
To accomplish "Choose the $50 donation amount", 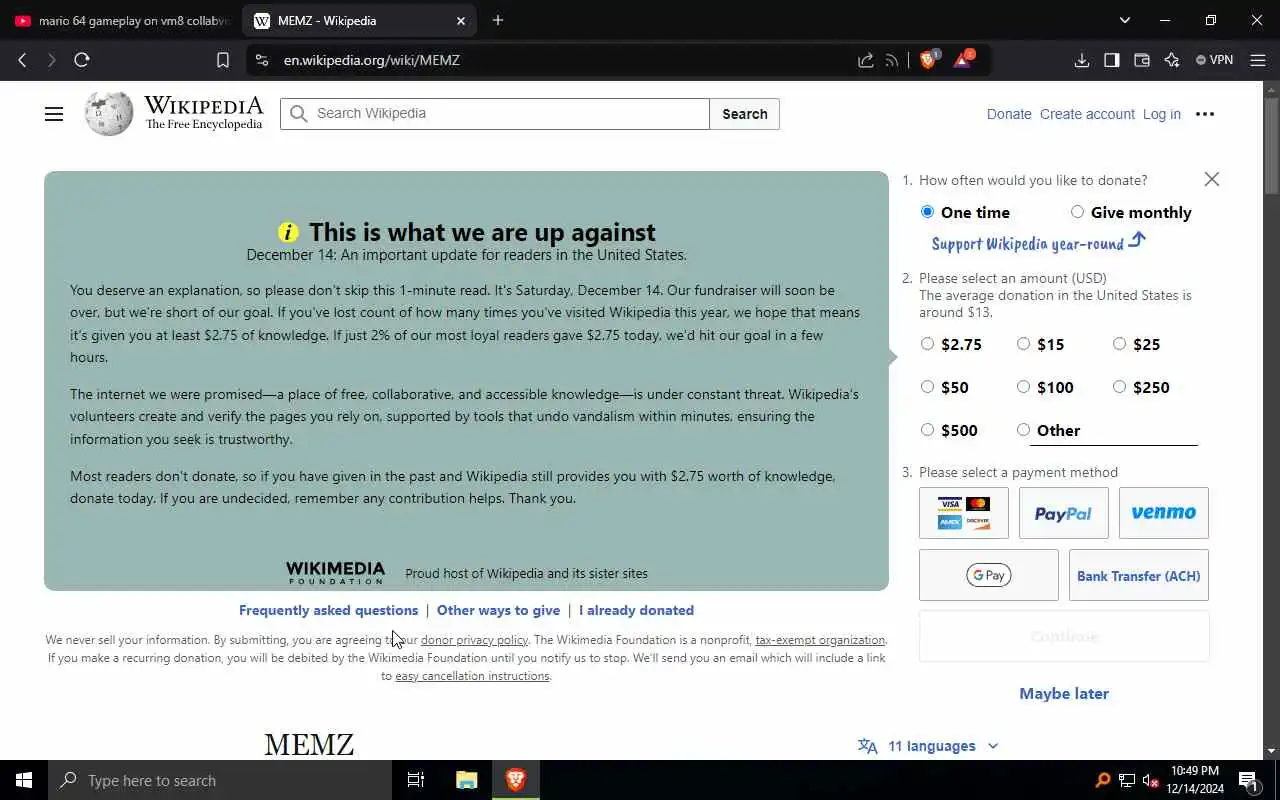I will 927,387.
